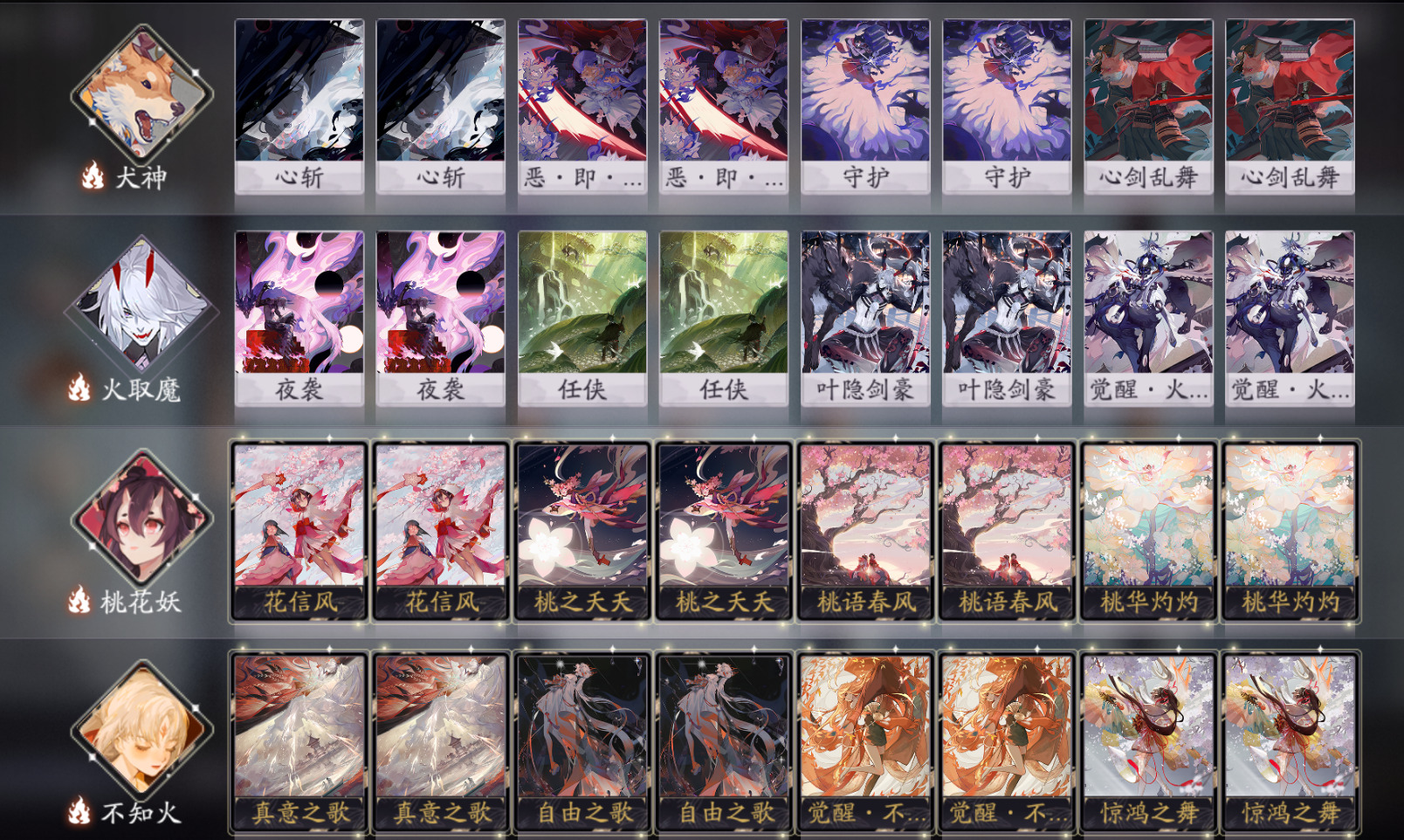
Task: Select the second 任侠 card
Action: 724,318
